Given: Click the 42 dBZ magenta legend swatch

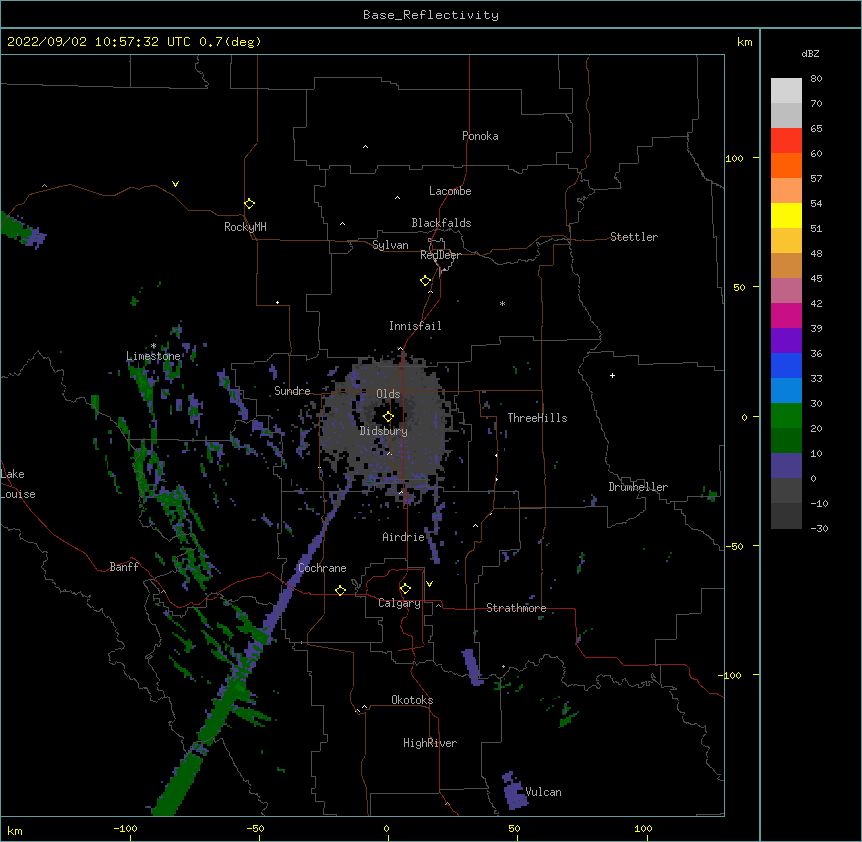Looking at the screenshot, I should point(786,315).
